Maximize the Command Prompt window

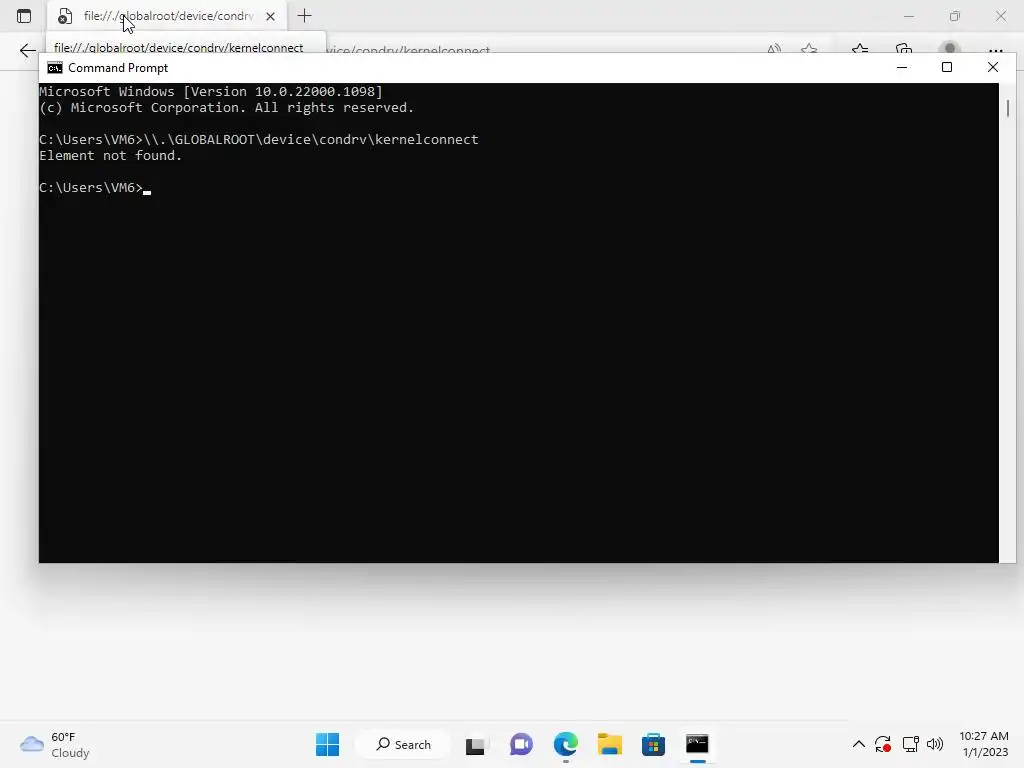coord(947,67)
